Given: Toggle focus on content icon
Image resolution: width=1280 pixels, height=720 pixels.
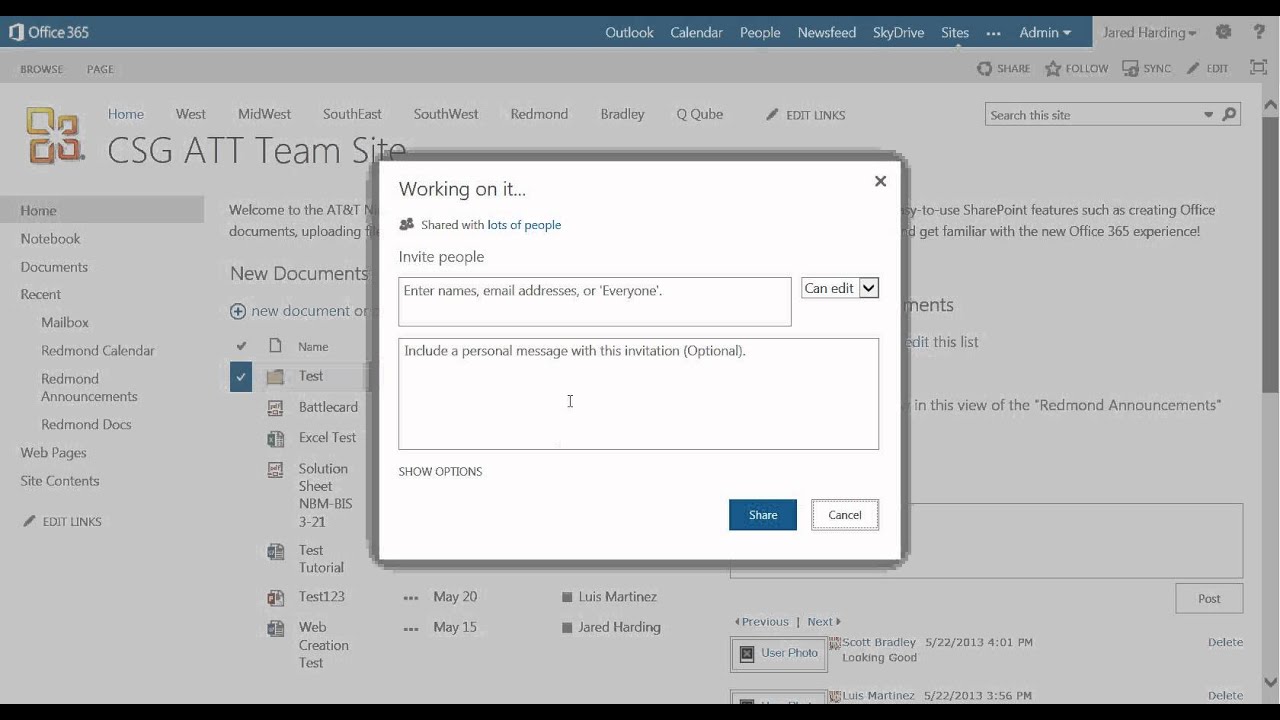Looking at the screenshot, I should 1259,67.
